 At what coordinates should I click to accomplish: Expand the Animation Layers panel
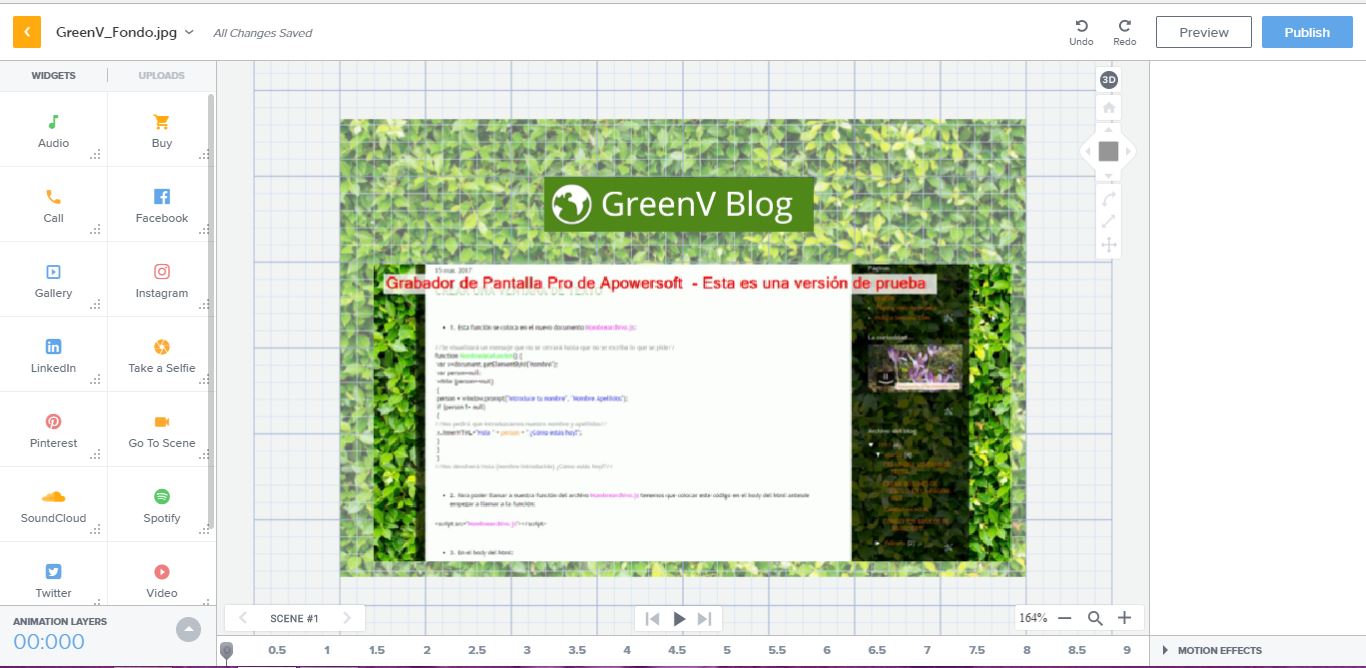(x=188, y=630)
